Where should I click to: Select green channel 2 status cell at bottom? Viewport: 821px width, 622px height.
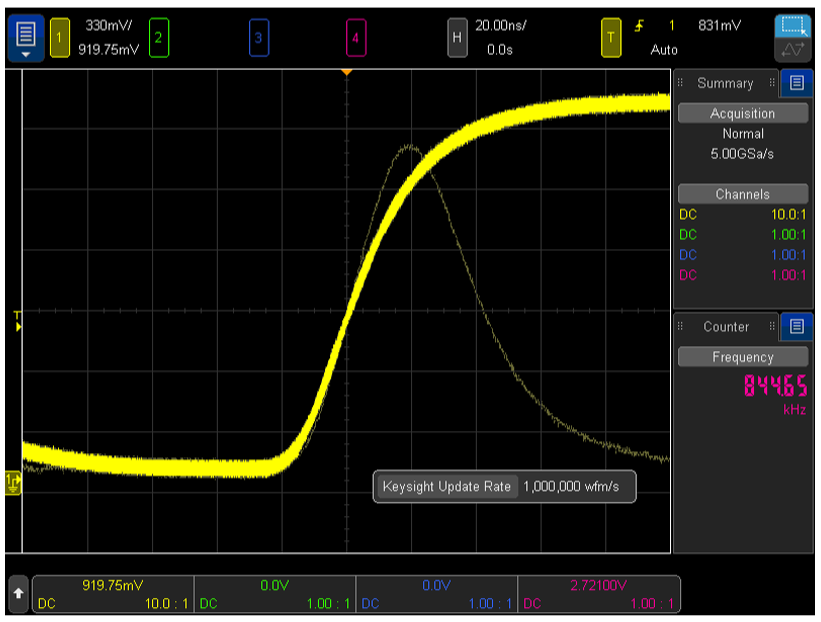(x=275, y=594)
